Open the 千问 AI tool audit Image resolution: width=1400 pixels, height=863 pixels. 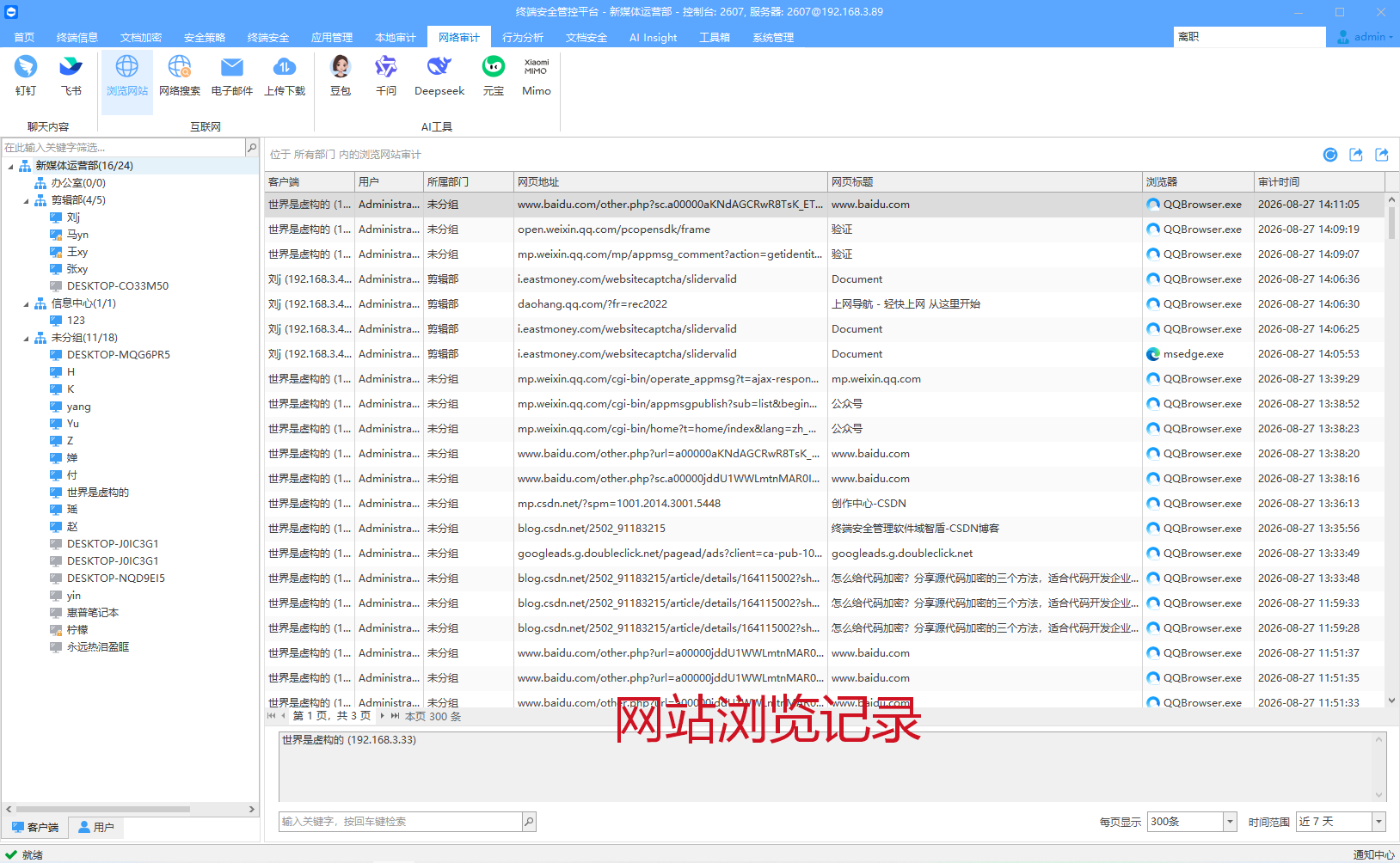(x=386, y=76)
